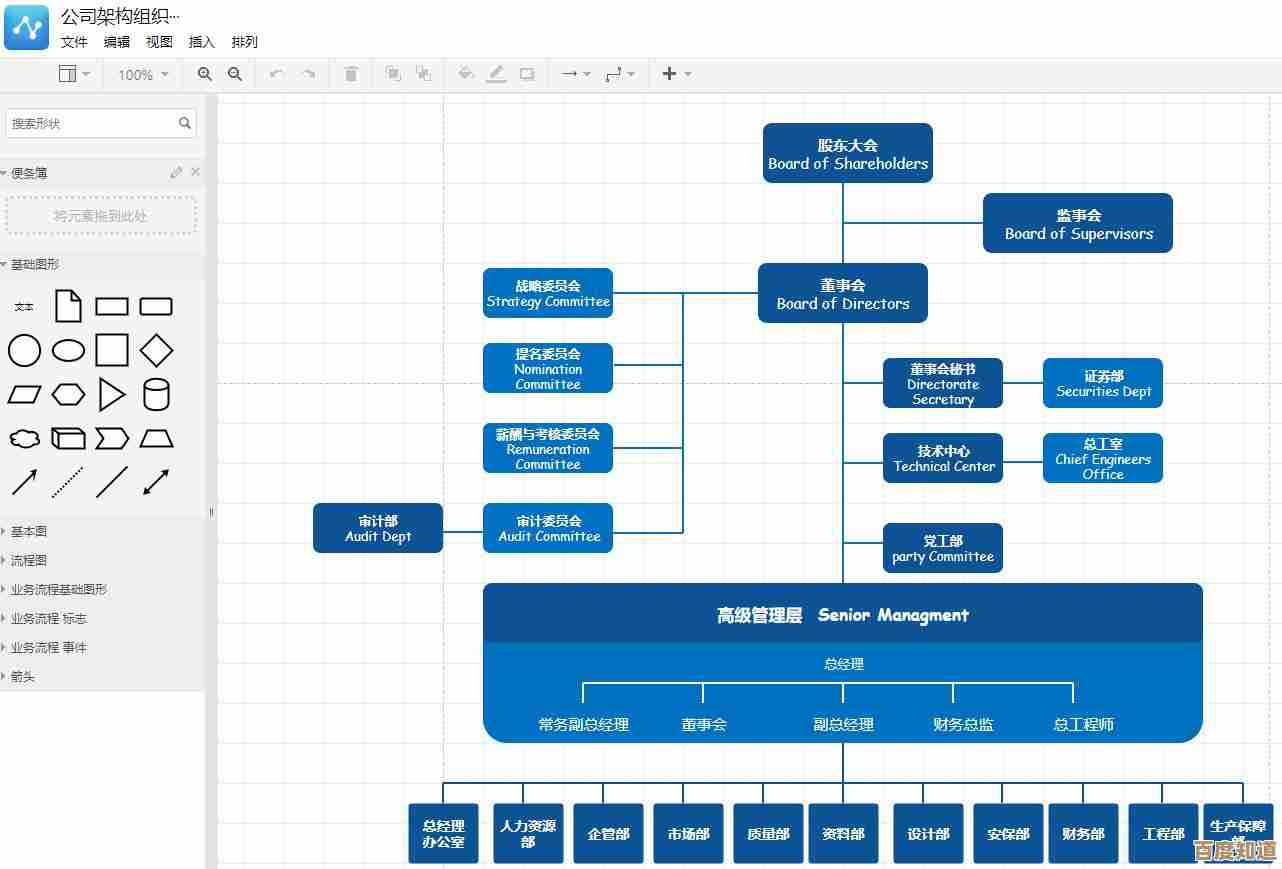Image resolution: width=1282 pixels, height=869 pixels.
Task: Open the connection arrow style dropdown
Action: 575,74
